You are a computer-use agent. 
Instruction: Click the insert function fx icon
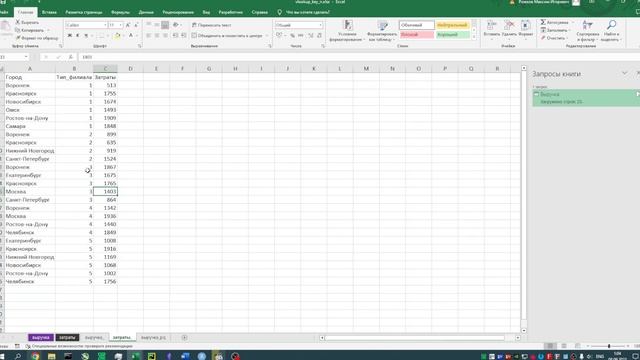(x=71, y=57)
